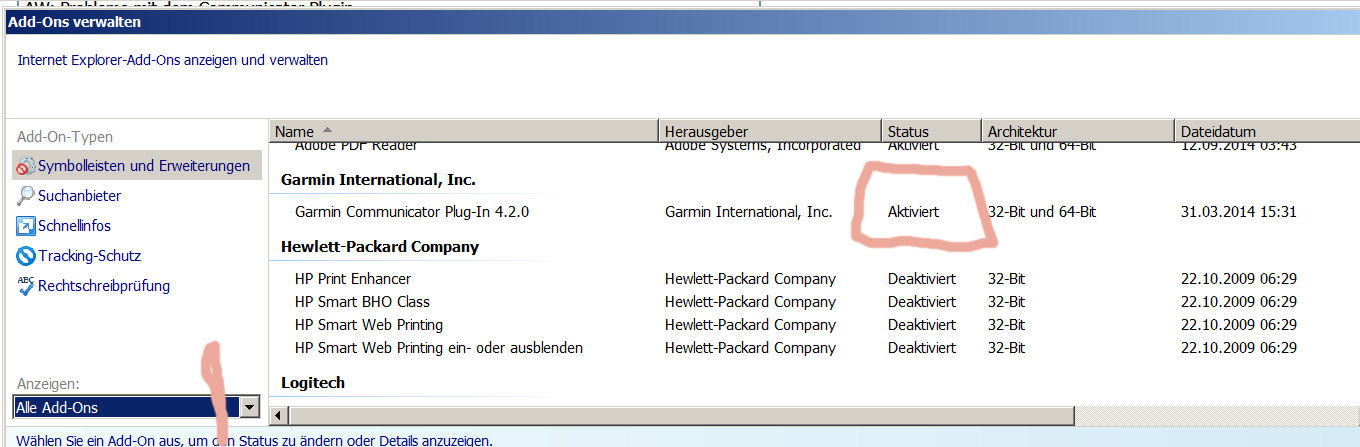Select the HP Smart BHO Class add-on
This screenshot has width=1360, height=447.
click(x=362, y=301)
